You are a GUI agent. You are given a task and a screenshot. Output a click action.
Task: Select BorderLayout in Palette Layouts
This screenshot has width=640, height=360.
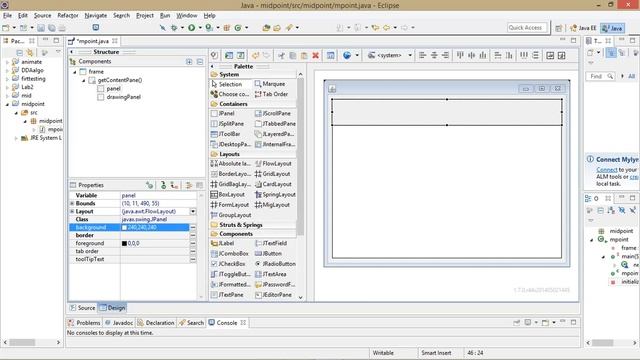pos(231,174)
